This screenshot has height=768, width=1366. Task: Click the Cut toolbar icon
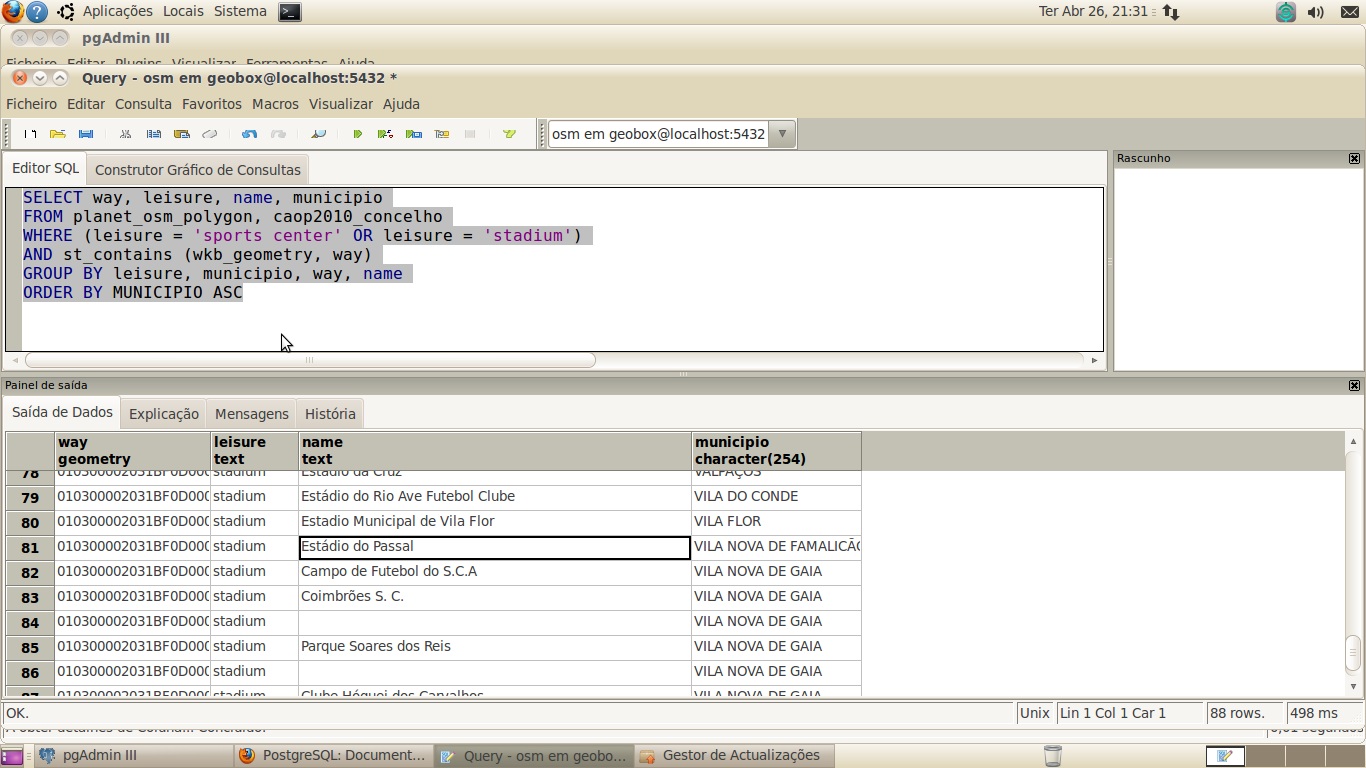125,134
